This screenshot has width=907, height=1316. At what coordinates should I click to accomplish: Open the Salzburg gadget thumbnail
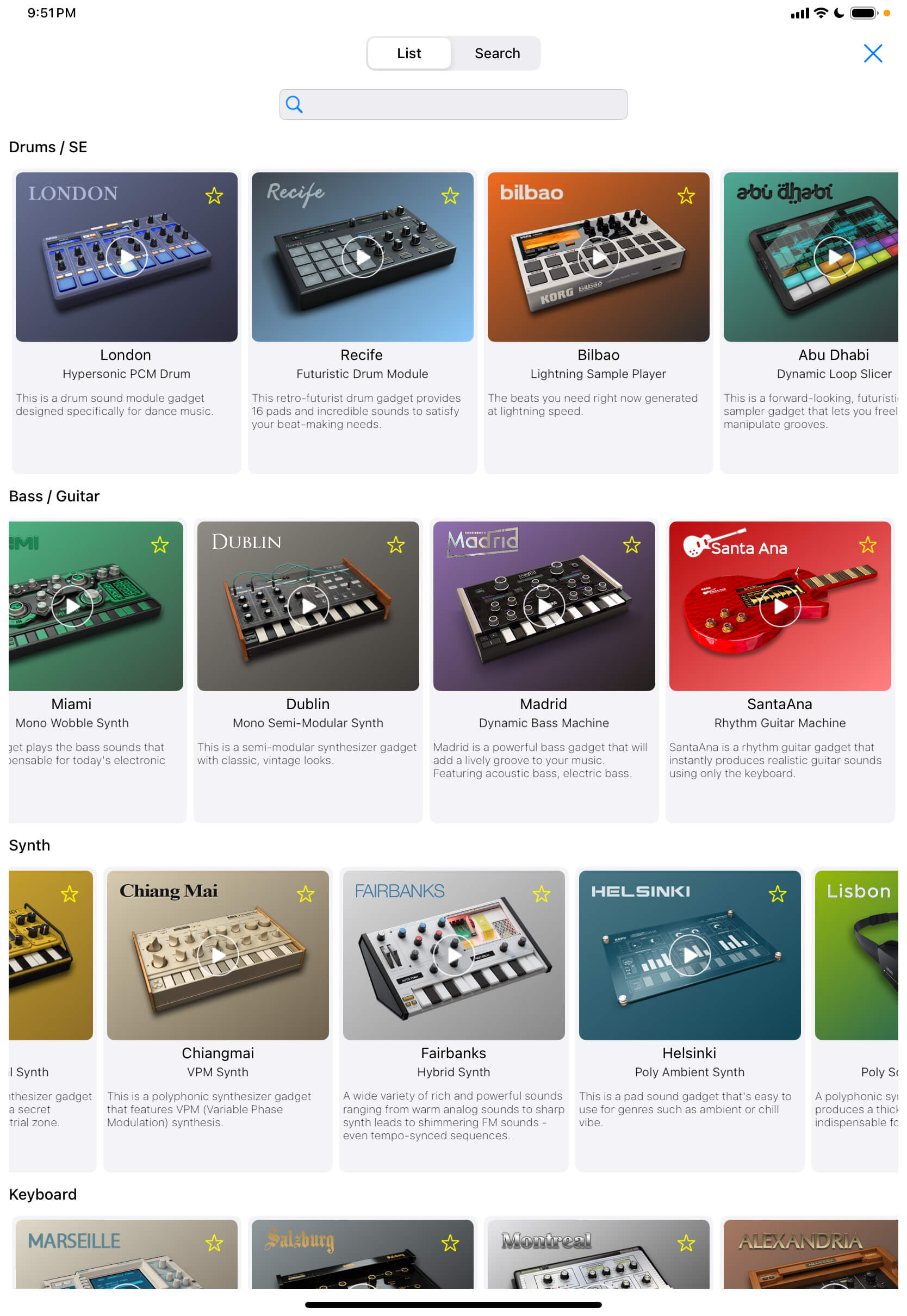tap(363, 1254)
